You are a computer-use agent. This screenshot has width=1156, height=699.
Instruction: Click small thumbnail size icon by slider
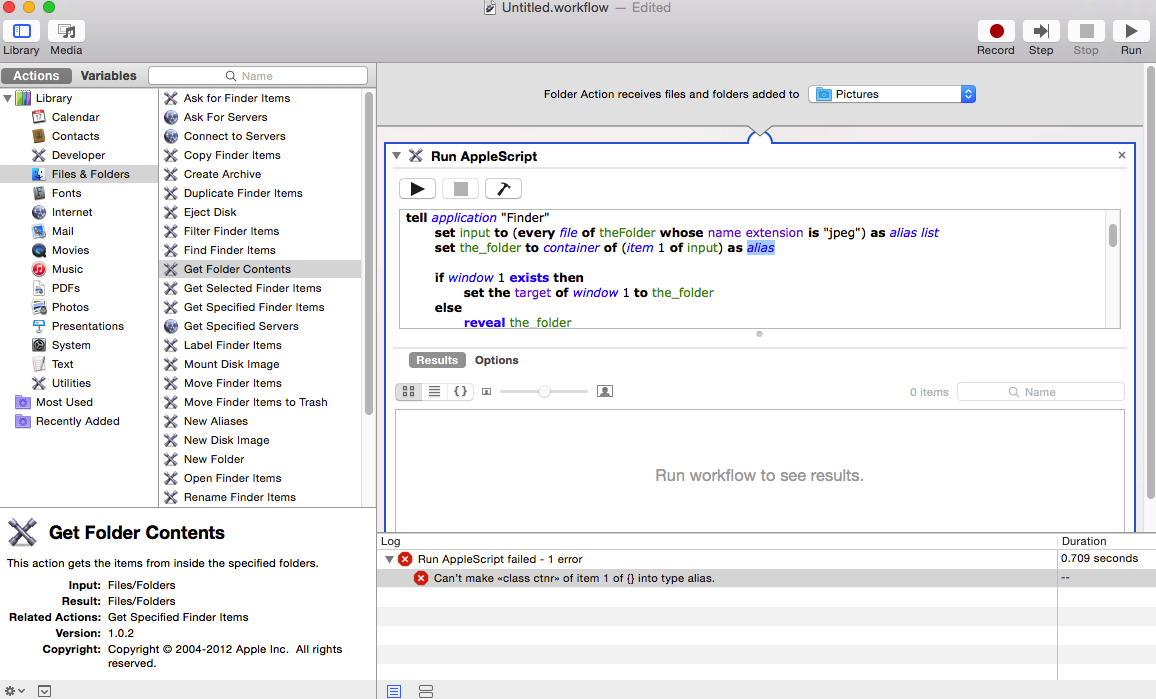coord(487,392)
